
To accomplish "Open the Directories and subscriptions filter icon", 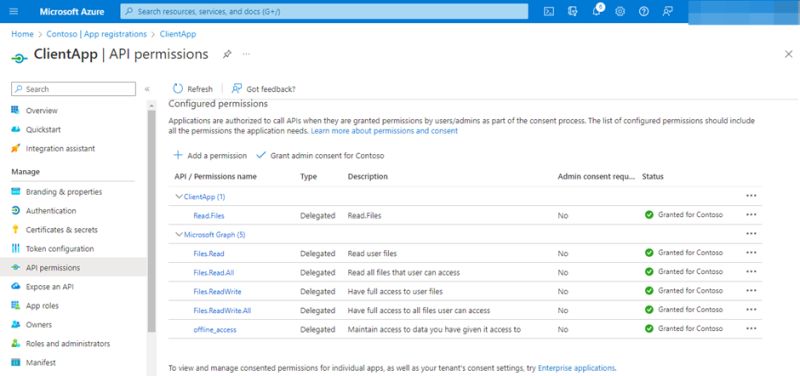I will (x=572, y=11).
